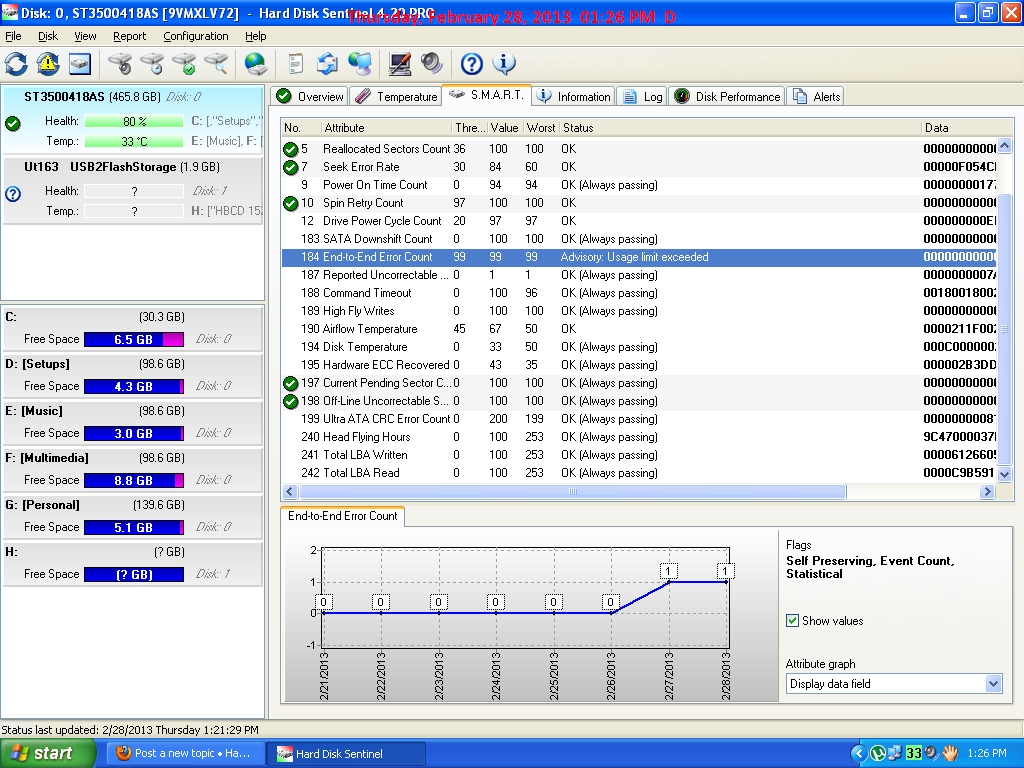Sort by the Status column header

[739, 128]
